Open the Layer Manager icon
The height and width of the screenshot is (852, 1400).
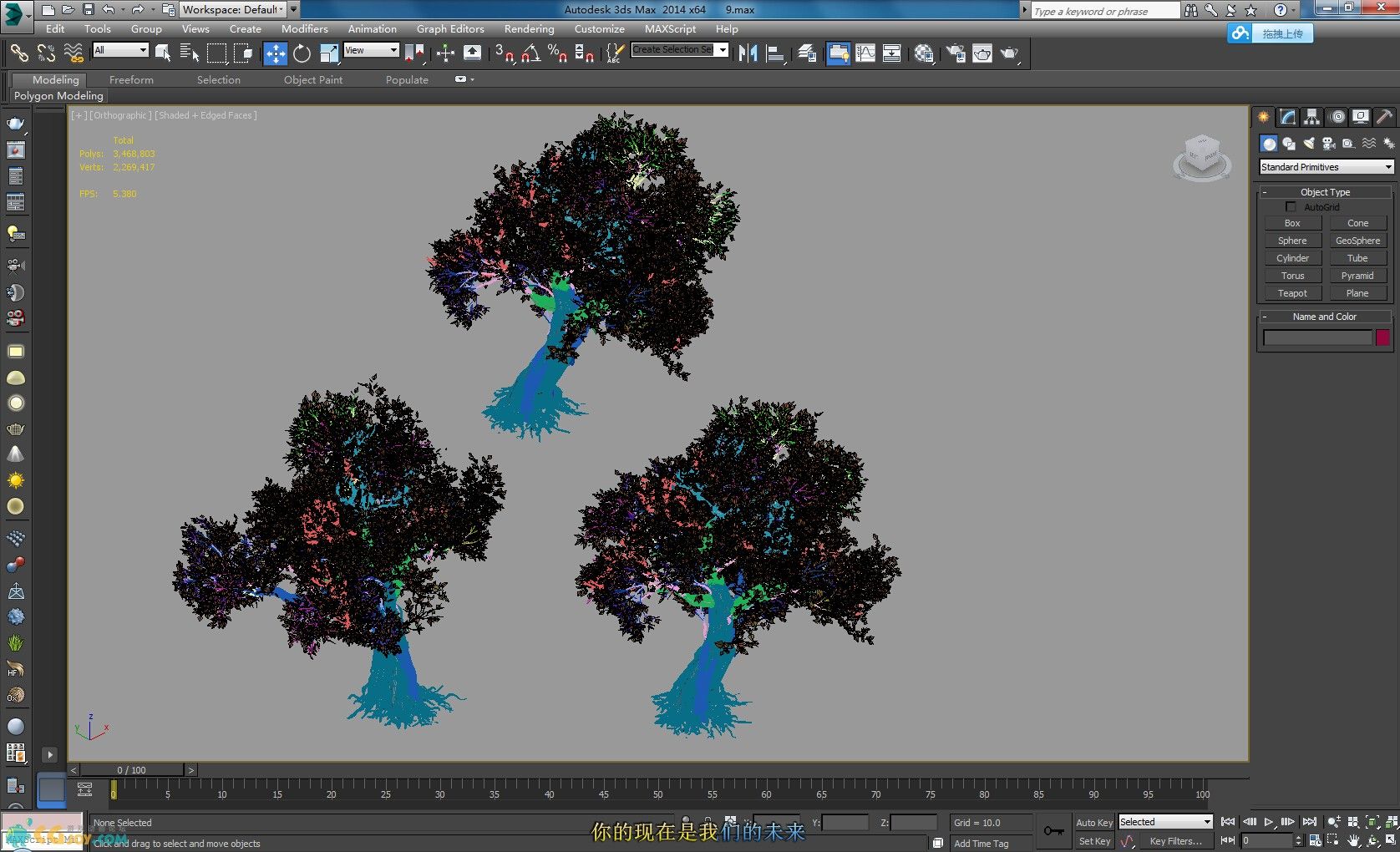(x=807, y=53)
